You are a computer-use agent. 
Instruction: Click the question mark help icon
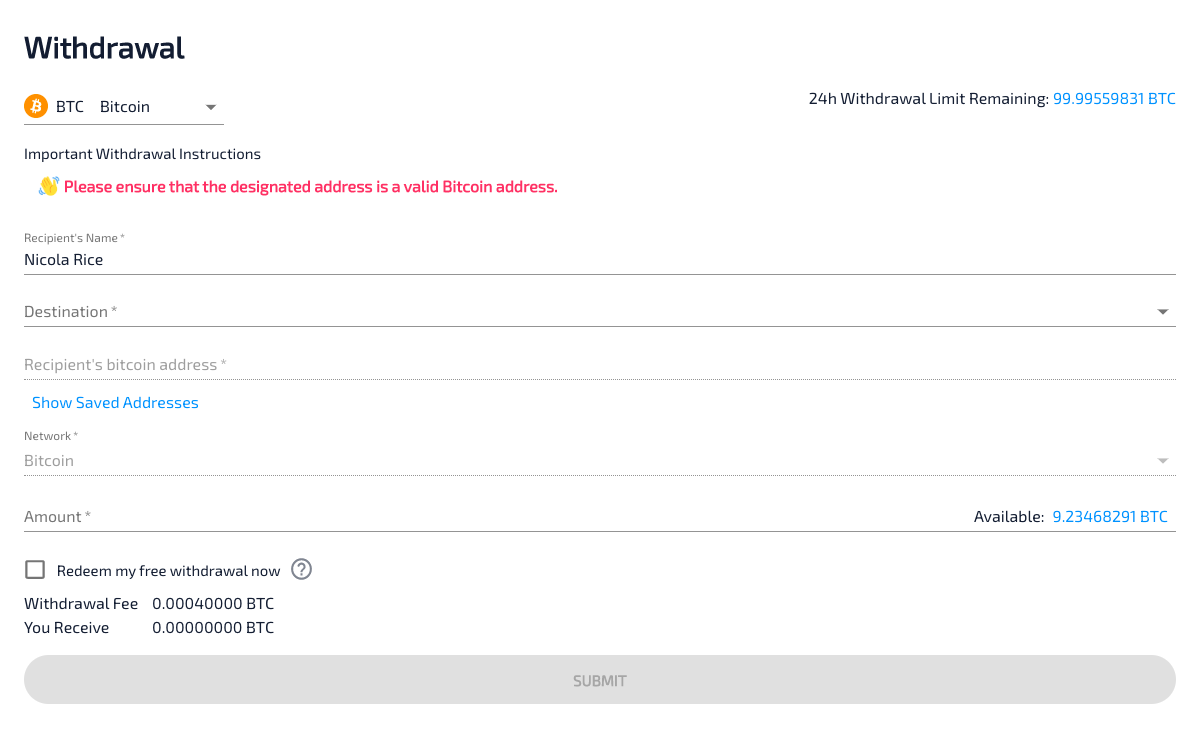[x=301, y=570]
